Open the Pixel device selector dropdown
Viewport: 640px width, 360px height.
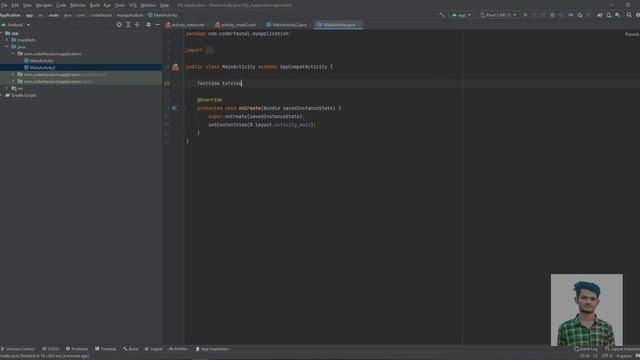coord(498,15)
